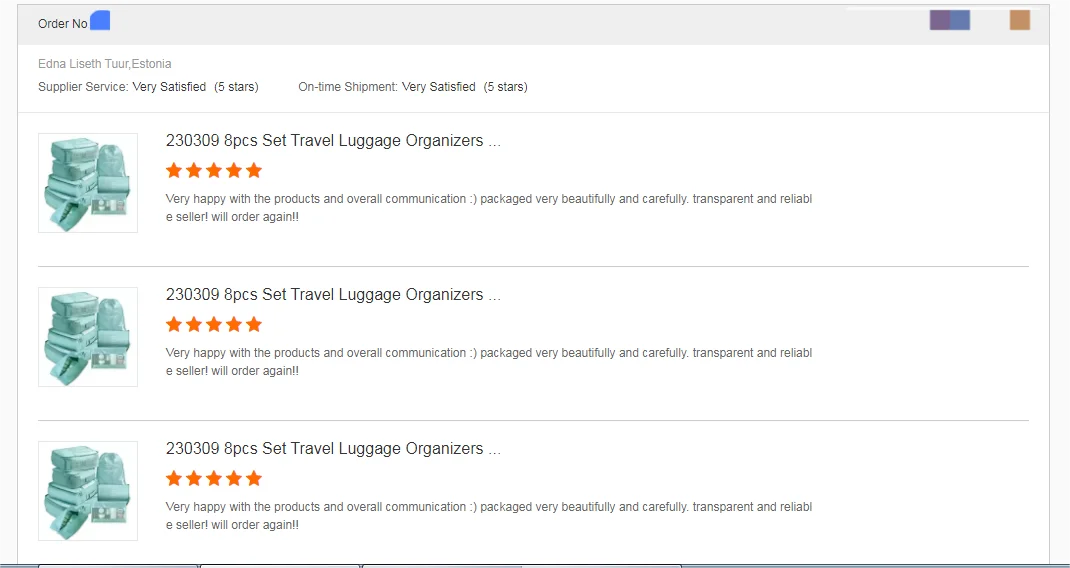The height and width of the screenshot is (568, 1070).
Task: Click the second review's comment text
Action: point(488,362)
